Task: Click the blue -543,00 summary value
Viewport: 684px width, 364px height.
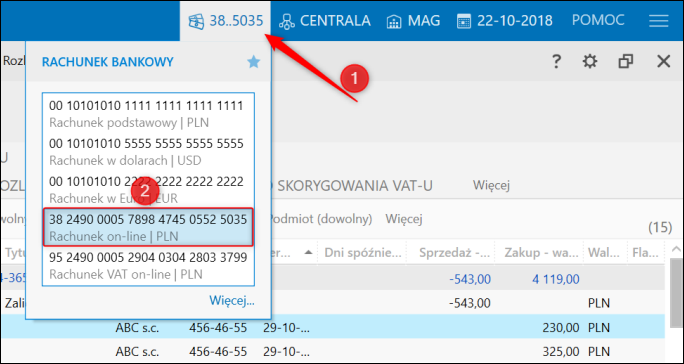Action: [x=469, y=278]
